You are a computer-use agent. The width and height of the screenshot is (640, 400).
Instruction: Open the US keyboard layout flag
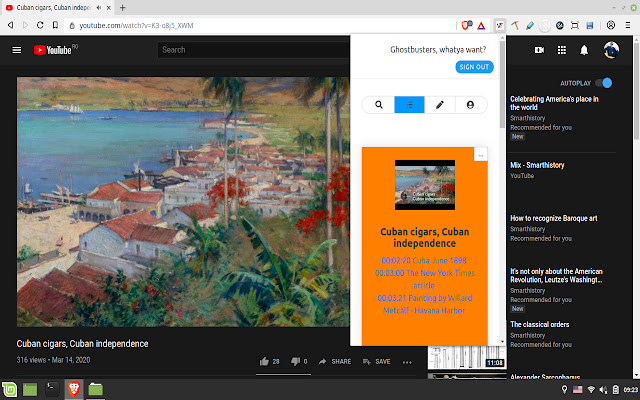tap(578, 390)
